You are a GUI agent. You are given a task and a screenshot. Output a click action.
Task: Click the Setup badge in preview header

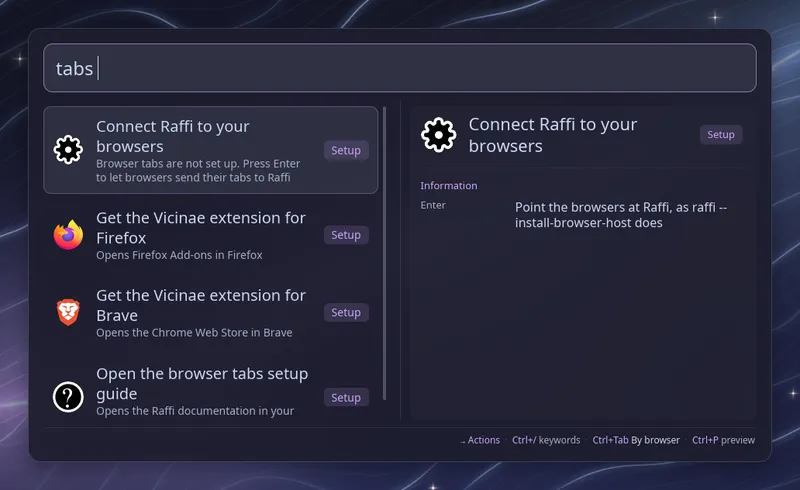(720, 135)
